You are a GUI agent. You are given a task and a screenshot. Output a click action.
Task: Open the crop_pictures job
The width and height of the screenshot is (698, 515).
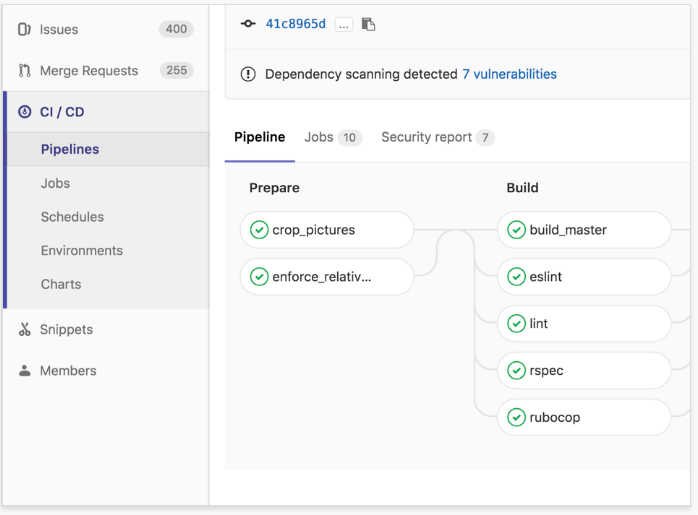[327, 230]
